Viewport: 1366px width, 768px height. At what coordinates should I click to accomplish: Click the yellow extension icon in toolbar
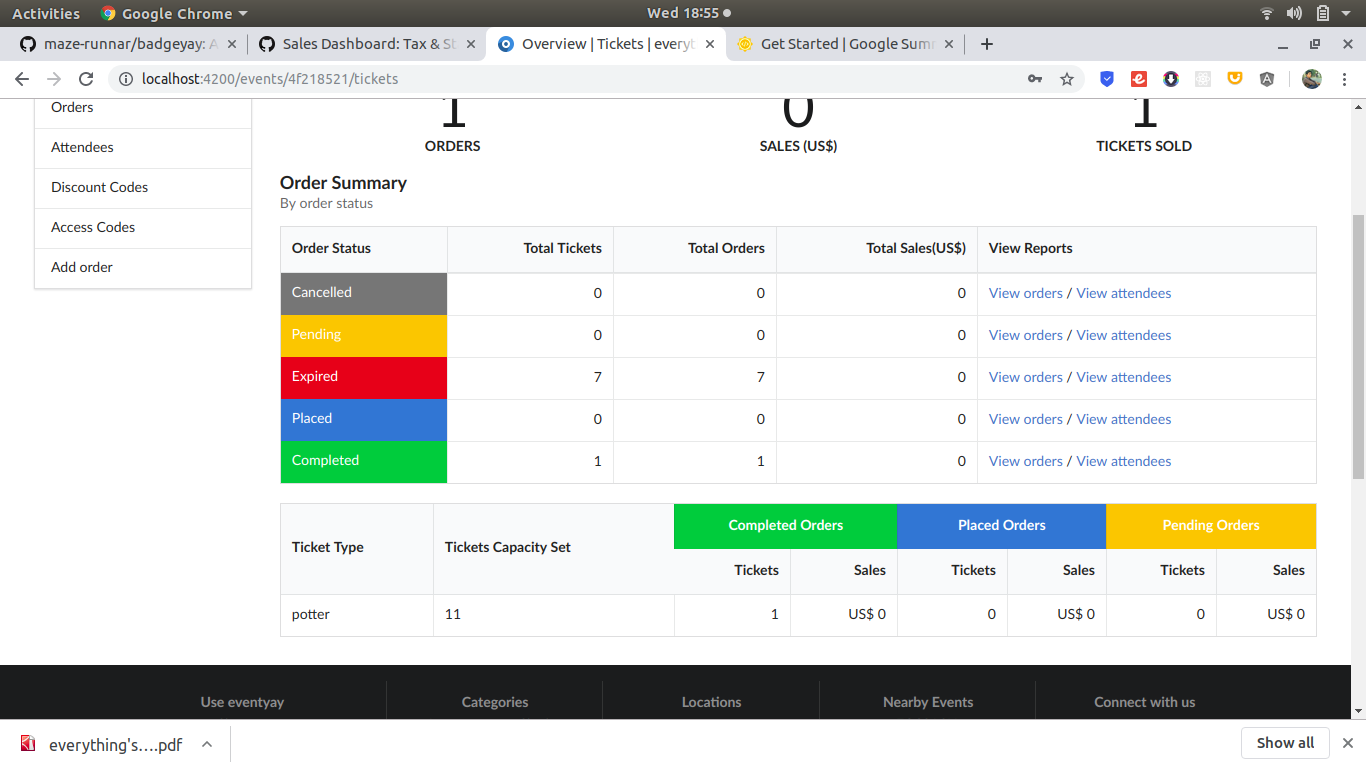1235,79
